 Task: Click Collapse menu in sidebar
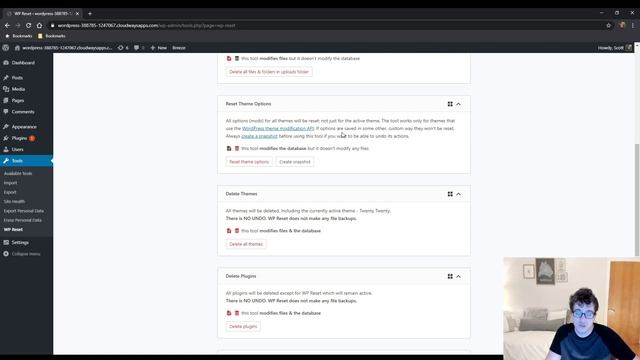pyautogui.click(x=26, y=254)
